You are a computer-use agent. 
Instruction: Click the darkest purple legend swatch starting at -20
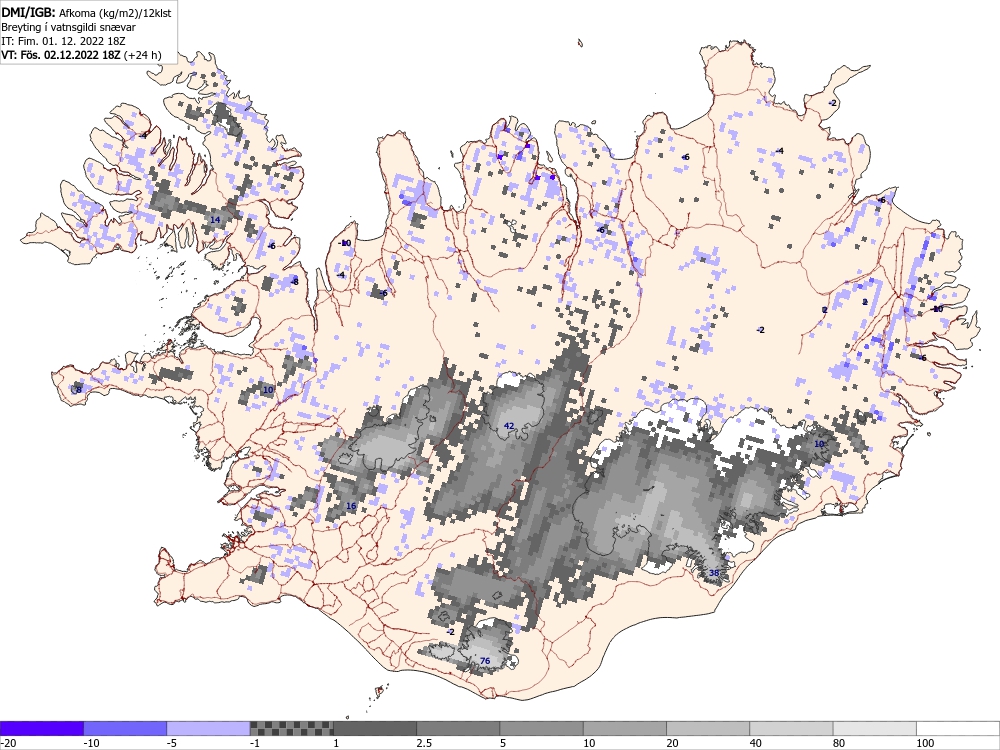pyautogui.click(x=41, y=728)
